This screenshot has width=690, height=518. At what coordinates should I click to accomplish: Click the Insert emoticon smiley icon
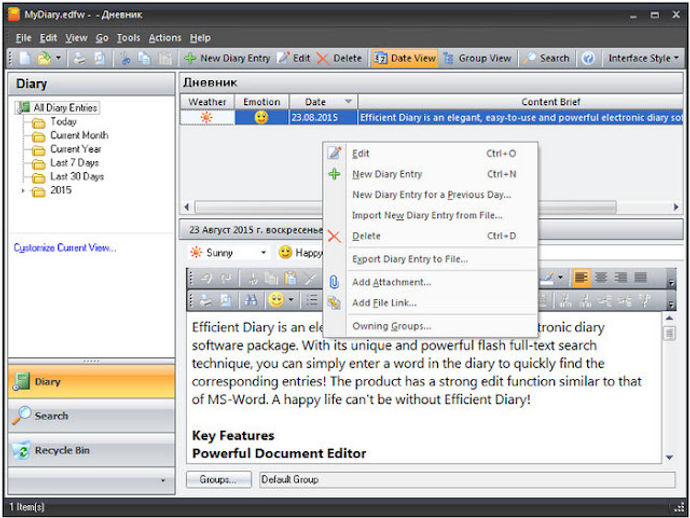click(x=276, y=301)
